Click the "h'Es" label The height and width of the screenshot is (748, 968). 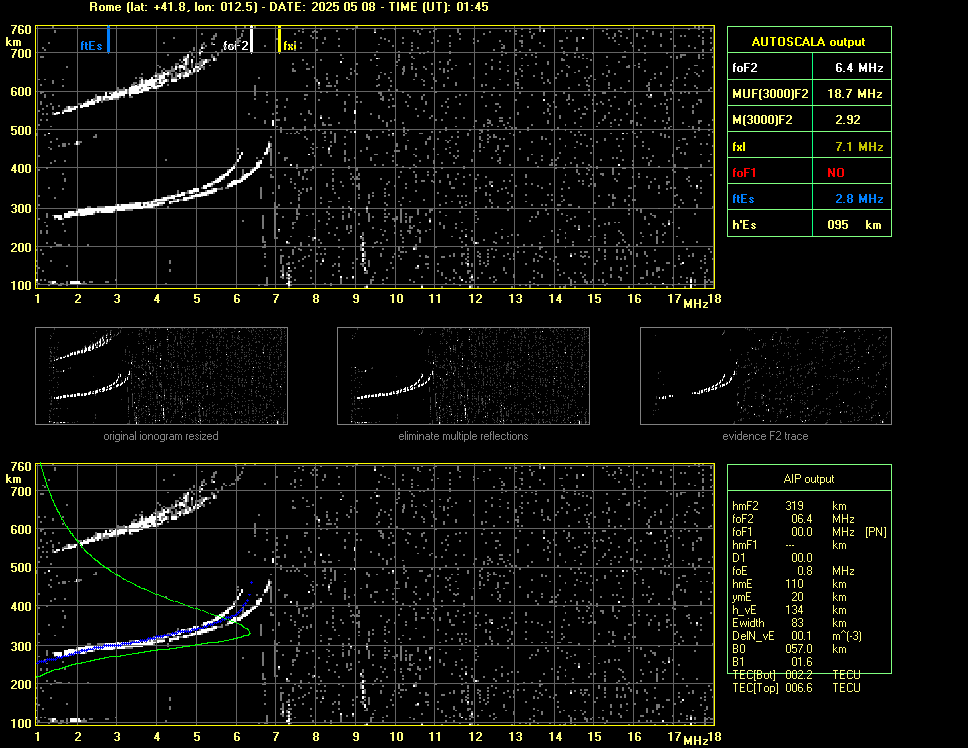click(744, 225)
